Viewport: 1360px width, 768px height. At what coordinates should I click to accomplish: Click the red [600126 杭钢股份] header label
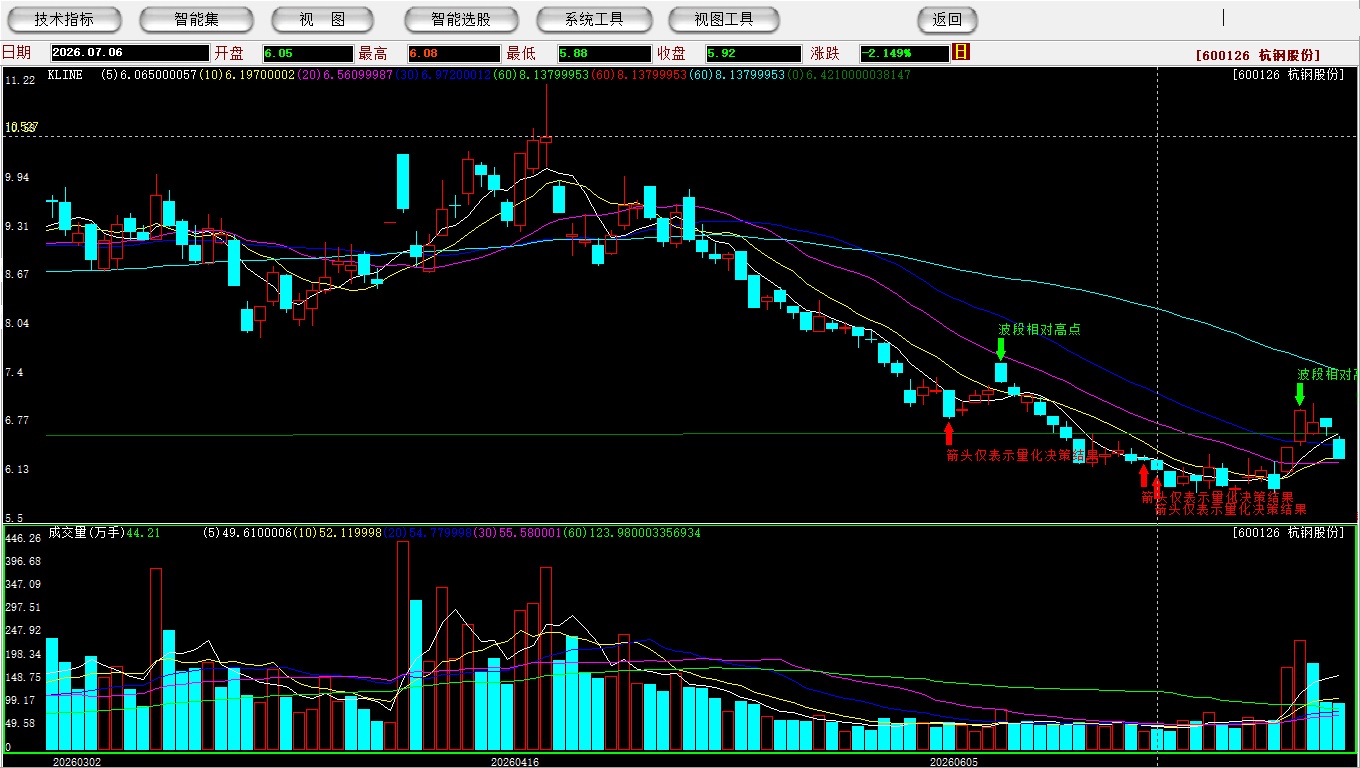(x=1258, y=55)
